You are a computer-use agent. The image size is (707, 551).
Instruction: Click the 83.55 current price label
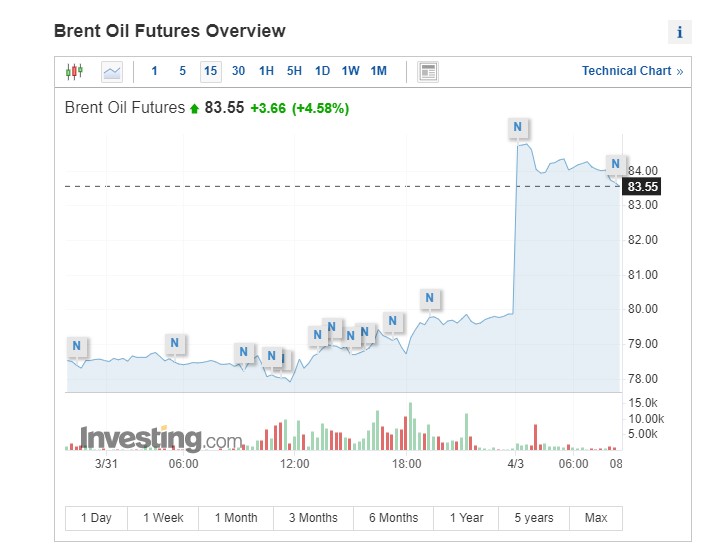pos(641,187)
